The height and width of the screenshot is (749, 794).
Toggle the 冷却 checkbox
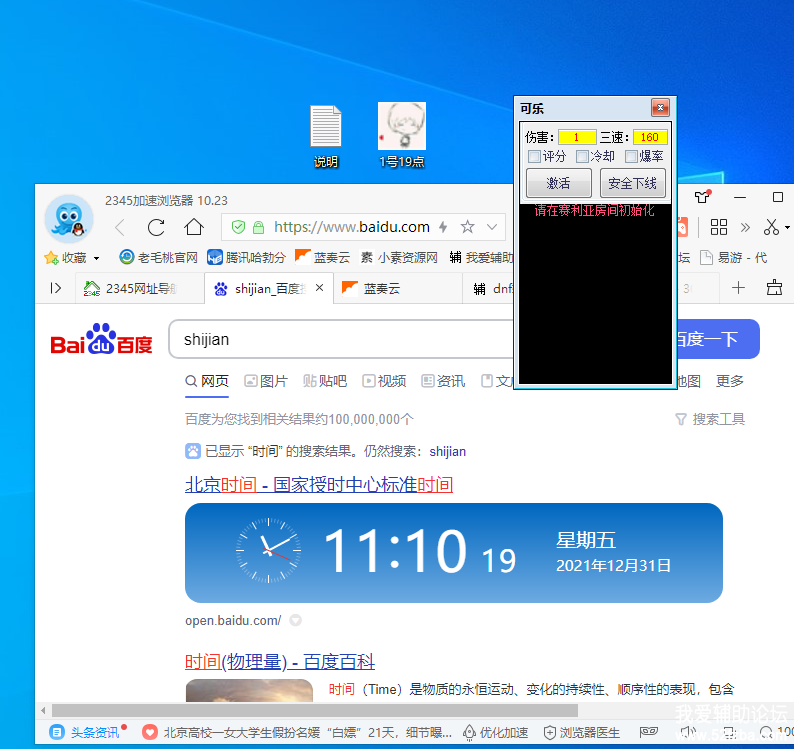(x=582, y=156)
